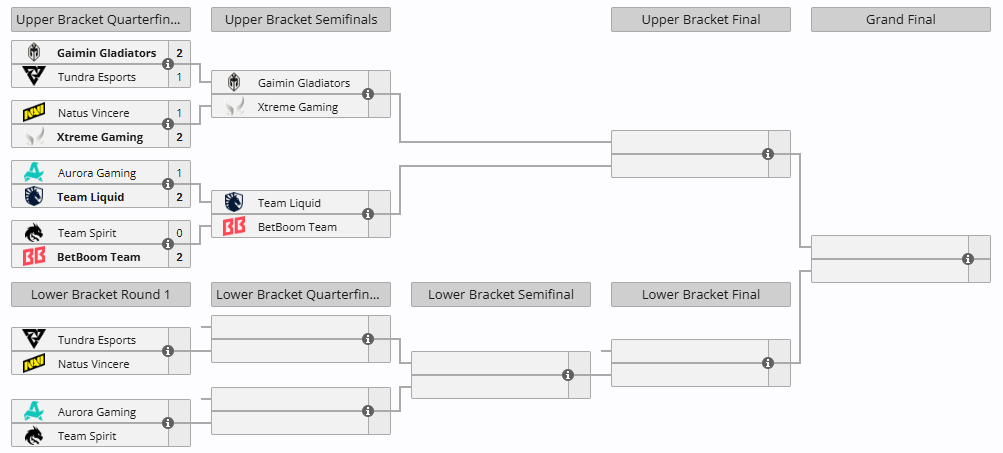Screen dimensions: 1003x453
Task: Open info for Gaimin Gladiators vs Tundra match
Action: tap(168, 64)
